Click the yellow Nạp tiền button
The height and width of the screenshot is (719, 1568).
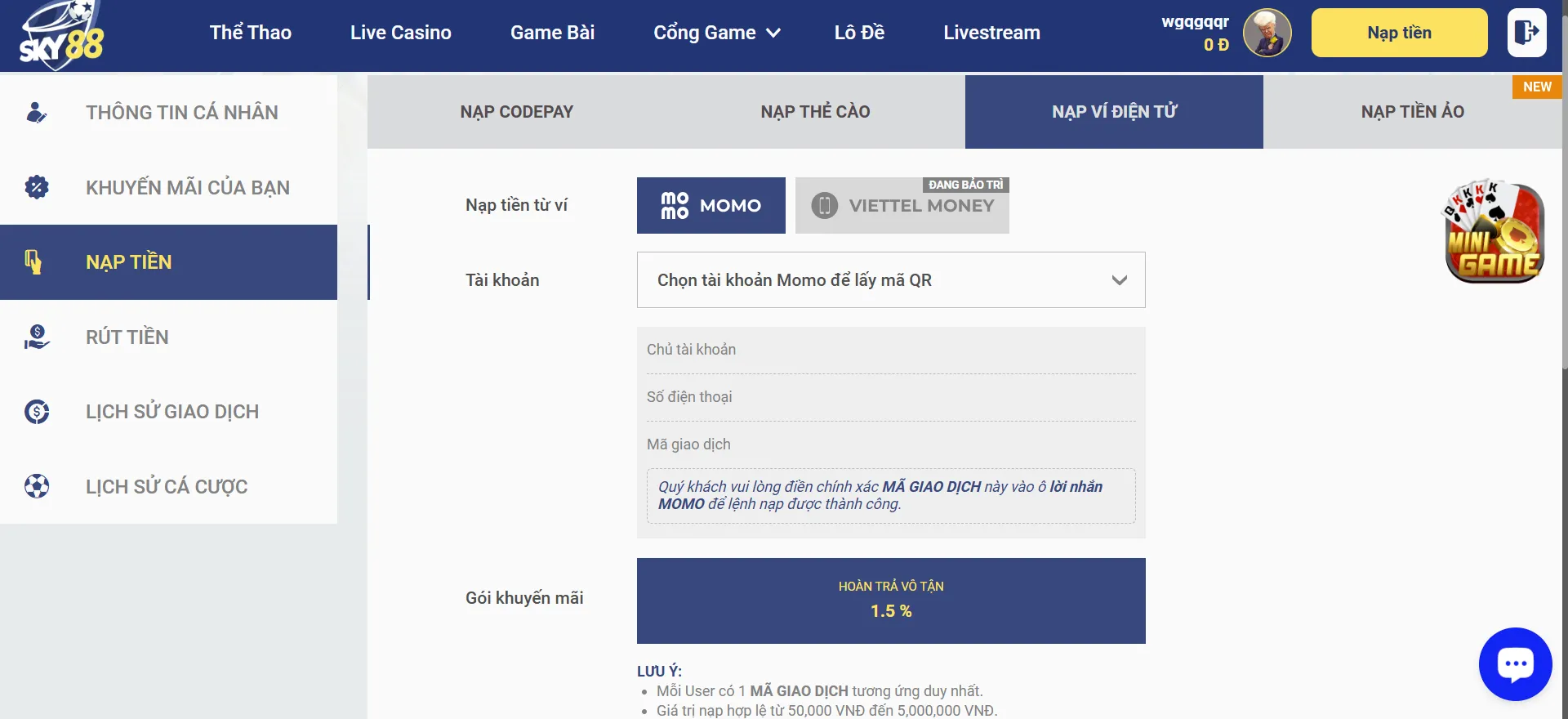(x=1398, y=33)
